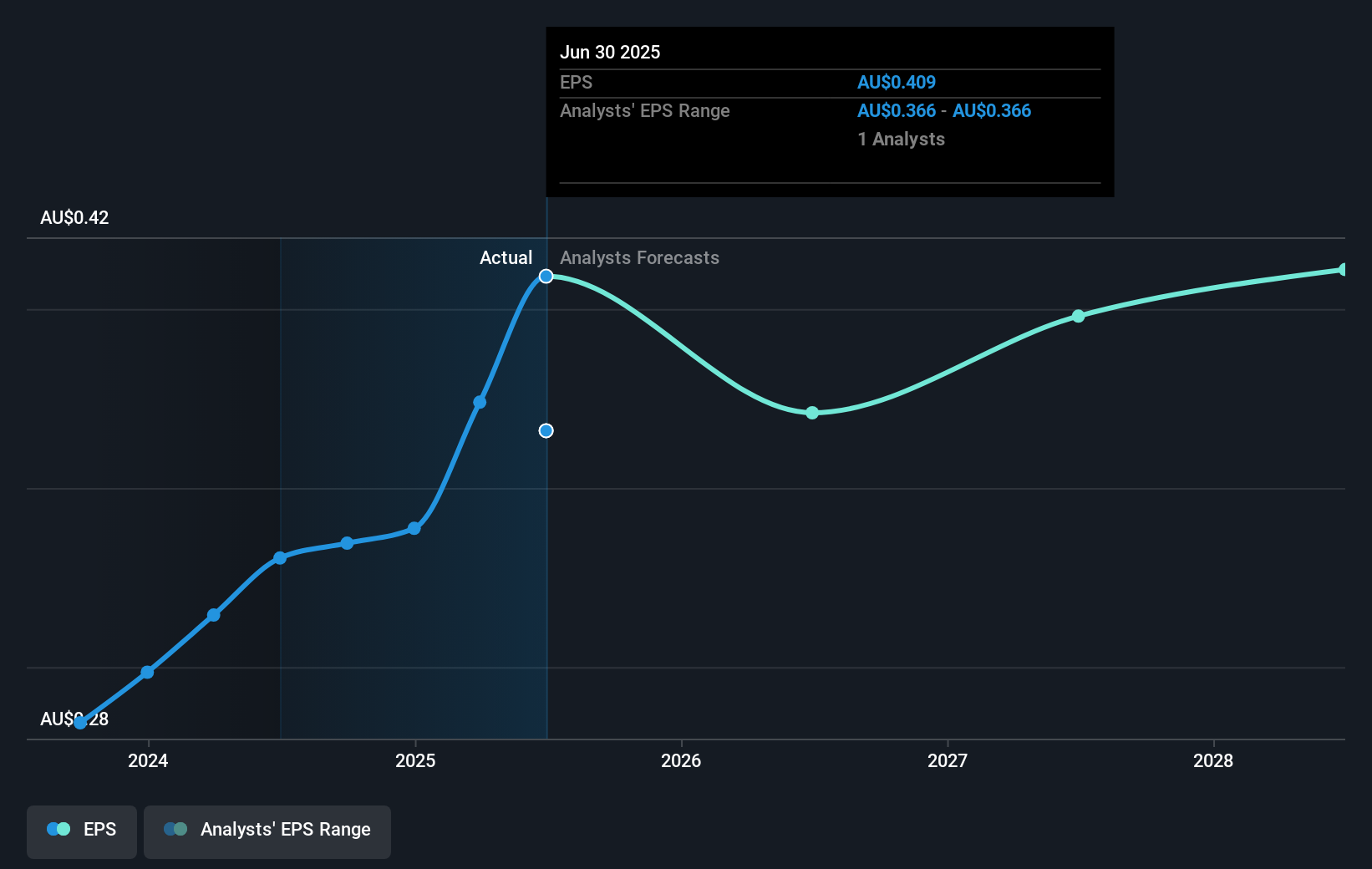This screenshot has height=869, width=1372.
Task: Click the early 2025 EPS data point
Action: (414, 528)
